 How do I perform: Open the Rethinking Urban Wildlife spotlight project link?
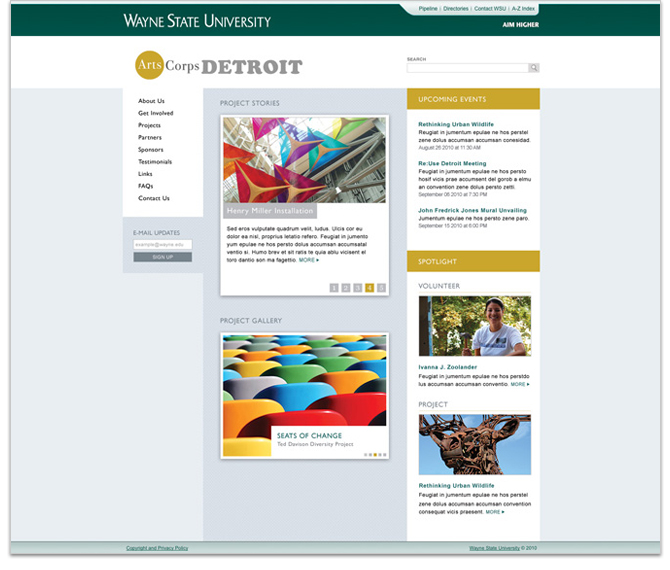pyautogui.click(x=456, y=486)
